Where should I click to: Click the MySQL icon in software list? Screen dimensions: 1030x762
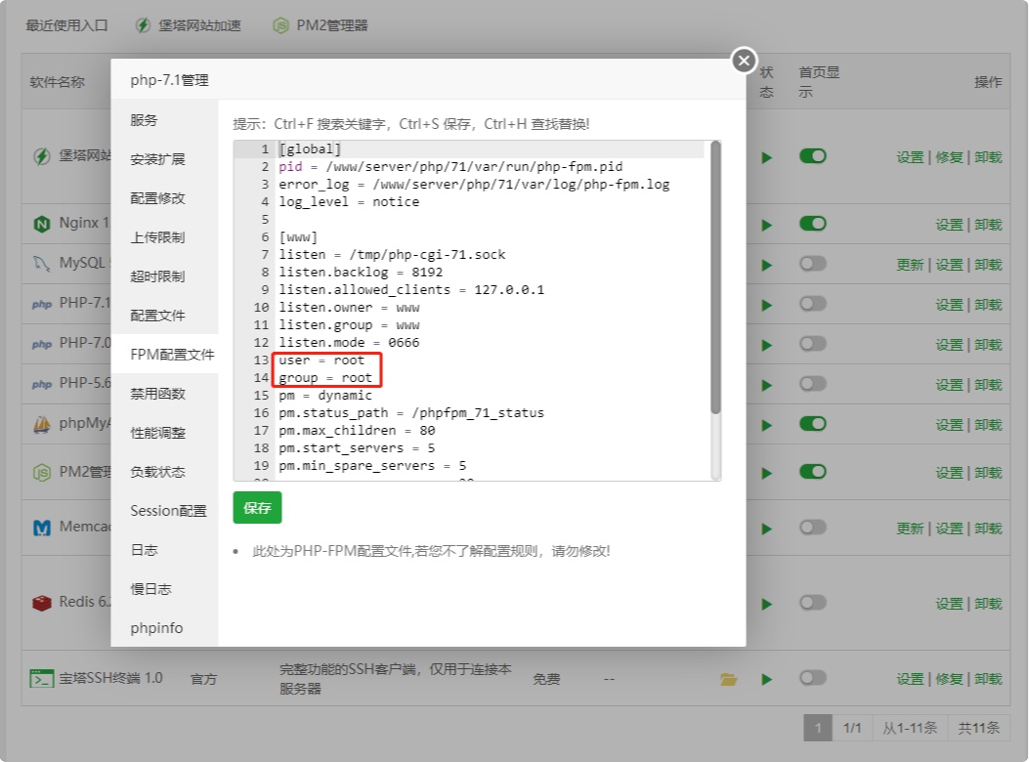point(41,264)
